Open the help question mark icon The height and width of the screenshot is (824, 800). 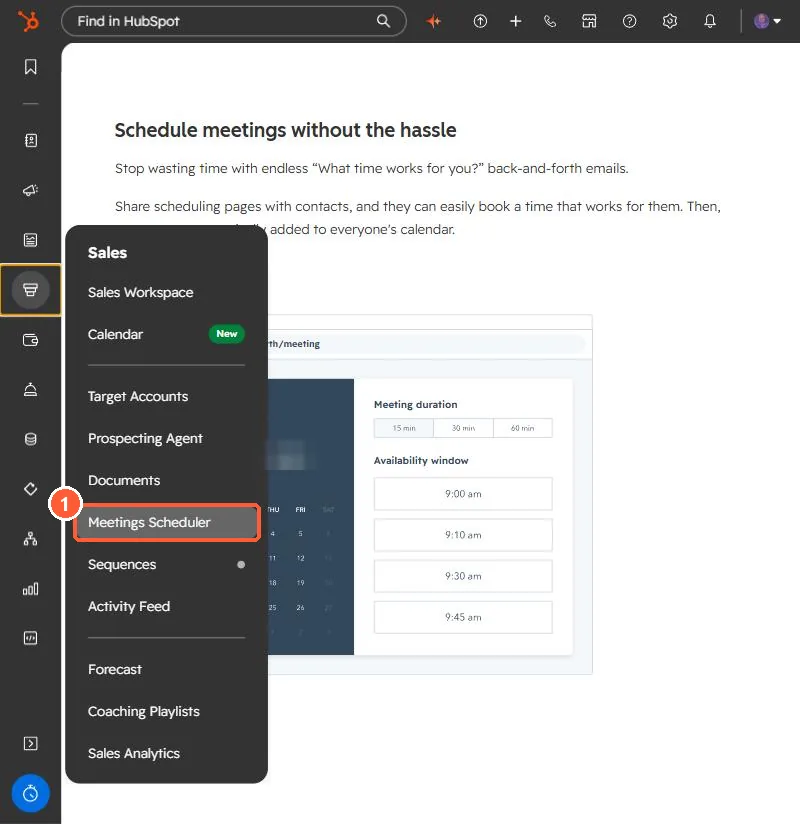click(x=629, y=21)
